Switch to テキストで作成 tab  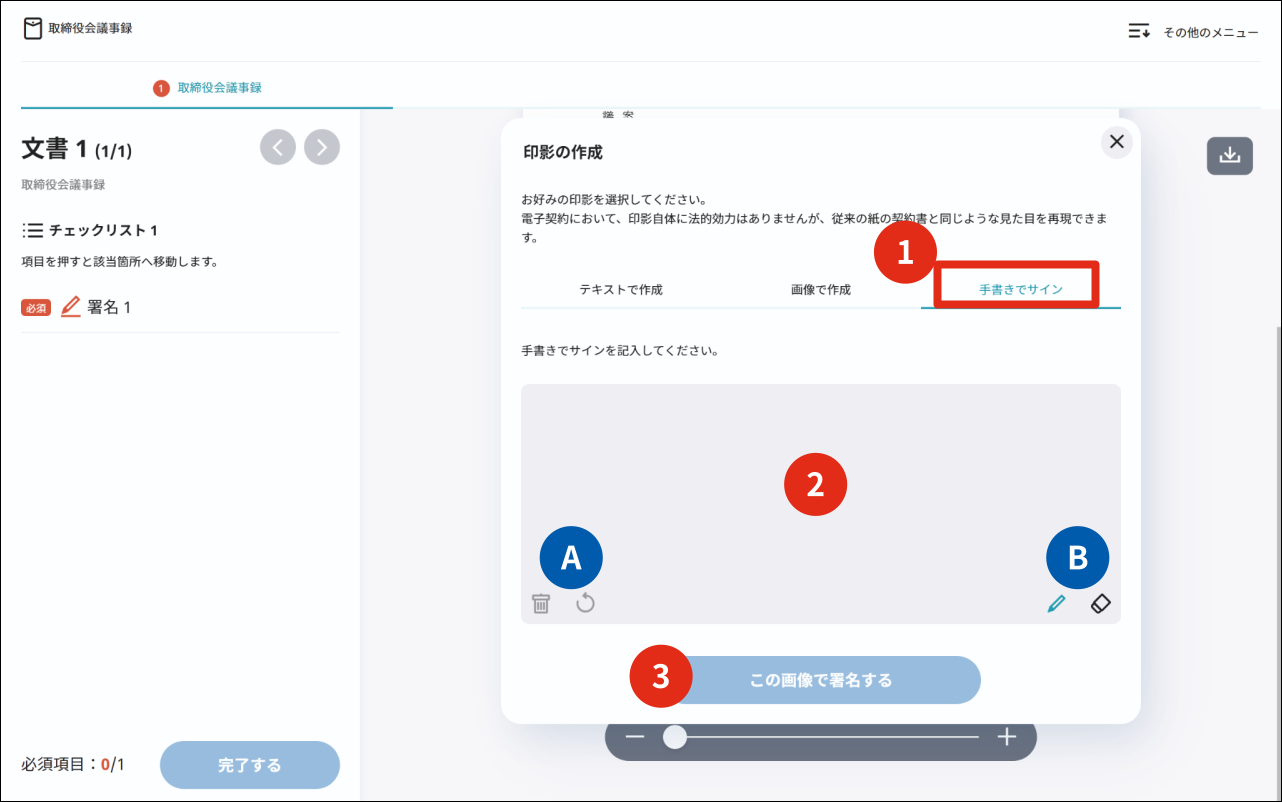pos(621,290)
